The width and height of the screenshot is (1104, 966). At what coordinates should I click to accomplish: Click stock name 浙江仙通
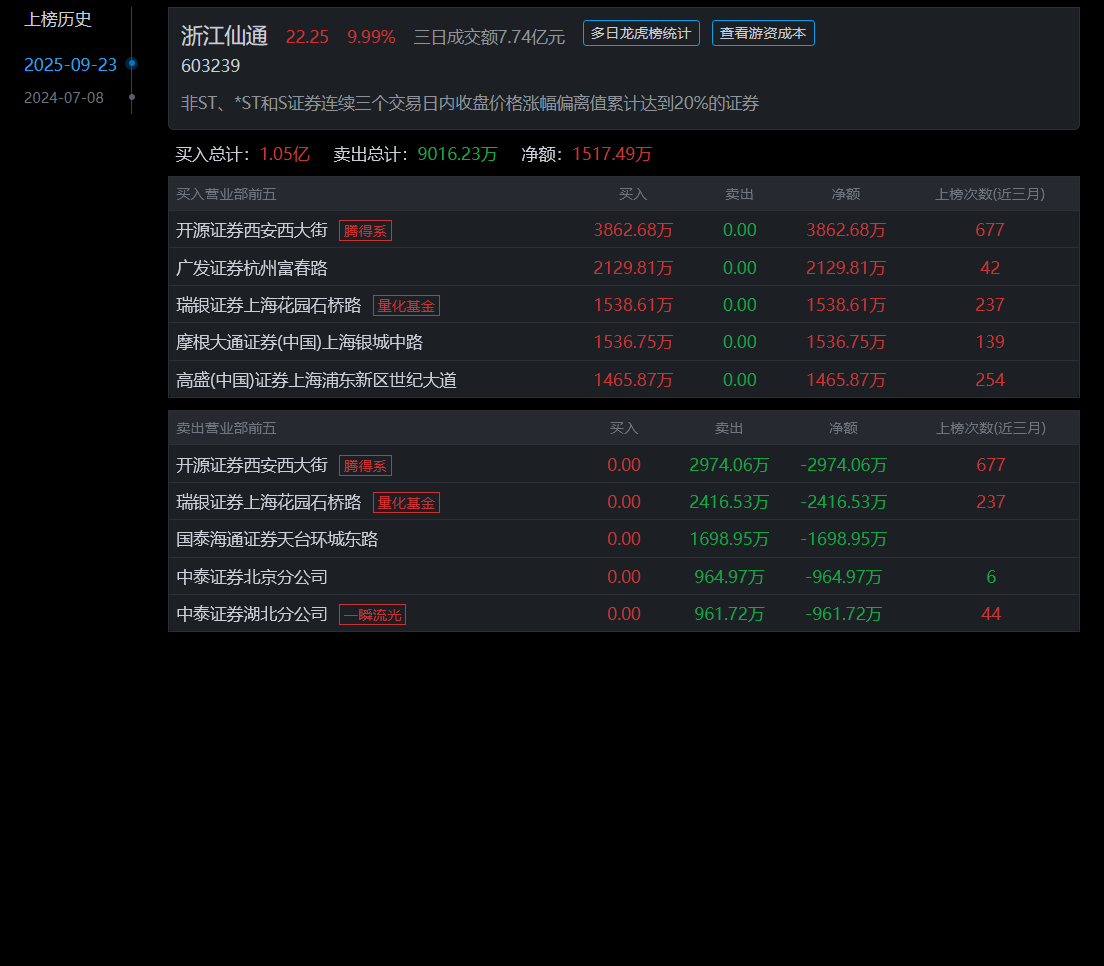pos(224,36)
